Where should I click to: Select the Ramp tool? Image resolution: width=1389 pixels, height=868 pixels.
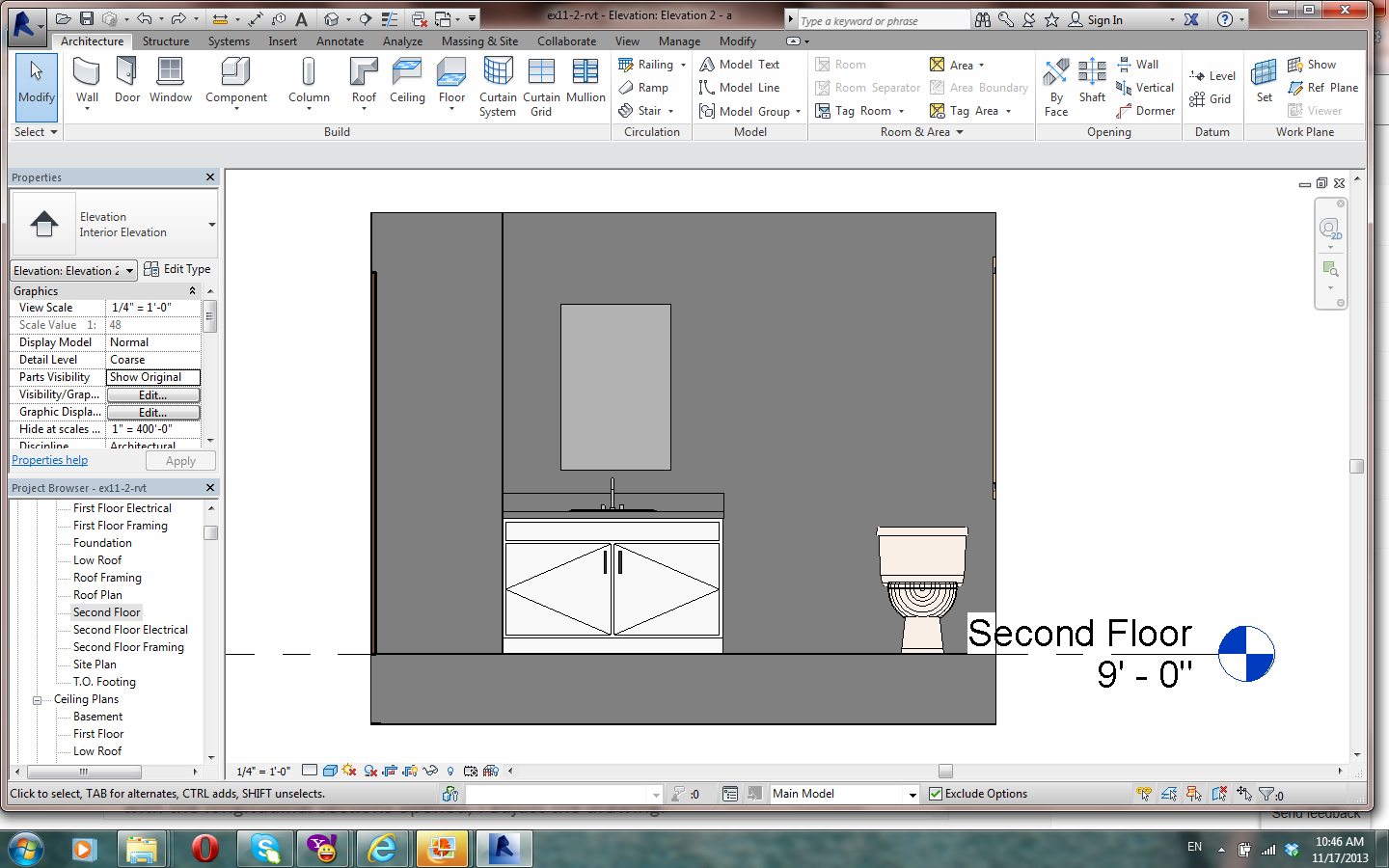(x=643, y=88)
